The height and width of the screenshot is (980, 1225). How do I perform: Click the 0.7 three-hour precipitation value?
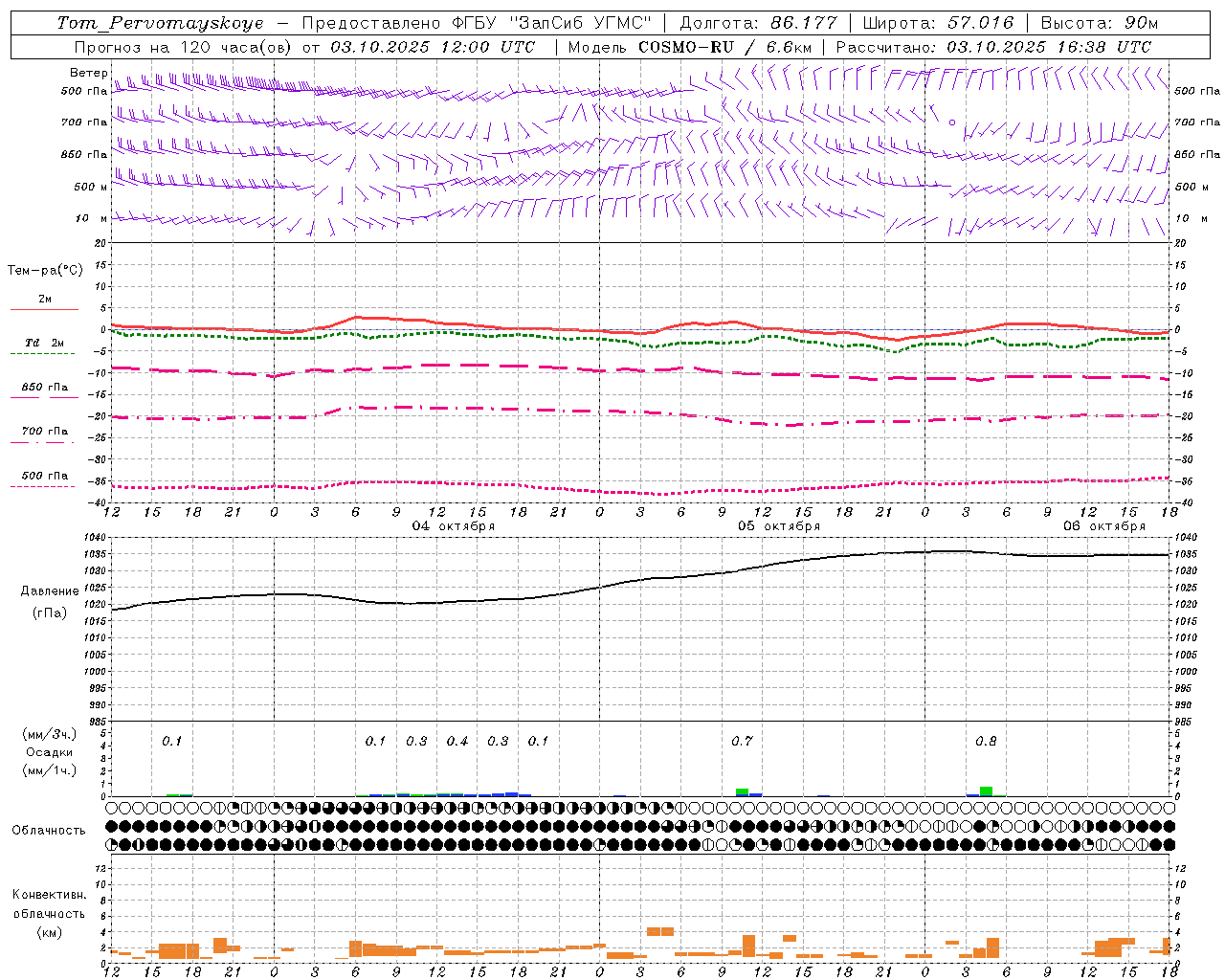pos(742,741)
